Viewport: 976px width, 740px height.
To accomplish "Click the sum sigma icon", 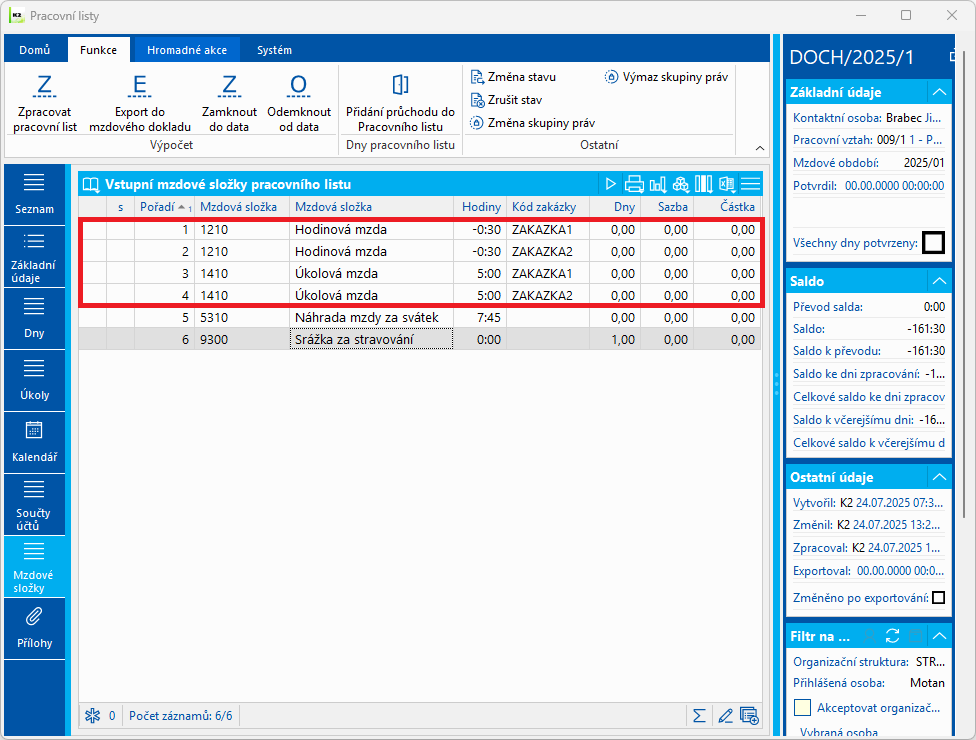I will pyautogui.click(x=699, y=716).
